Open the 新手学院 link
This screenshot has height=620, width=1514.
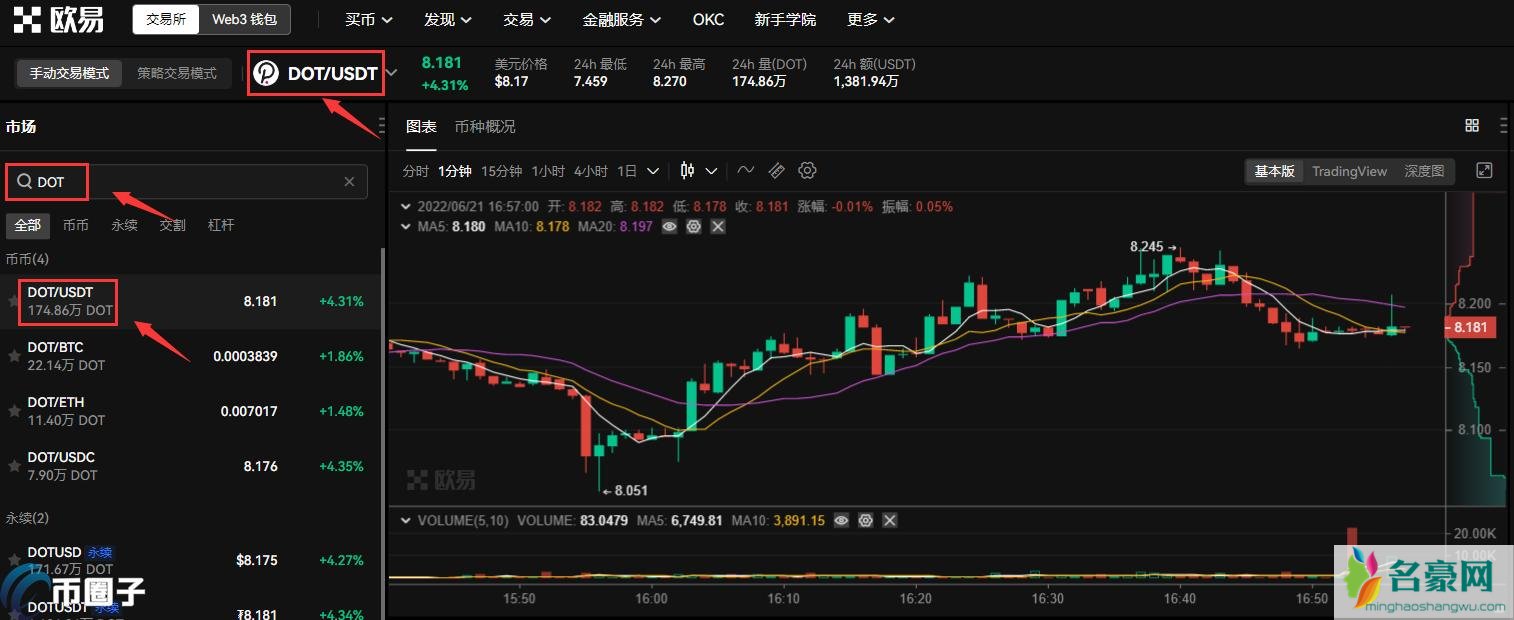click(785, 19)
